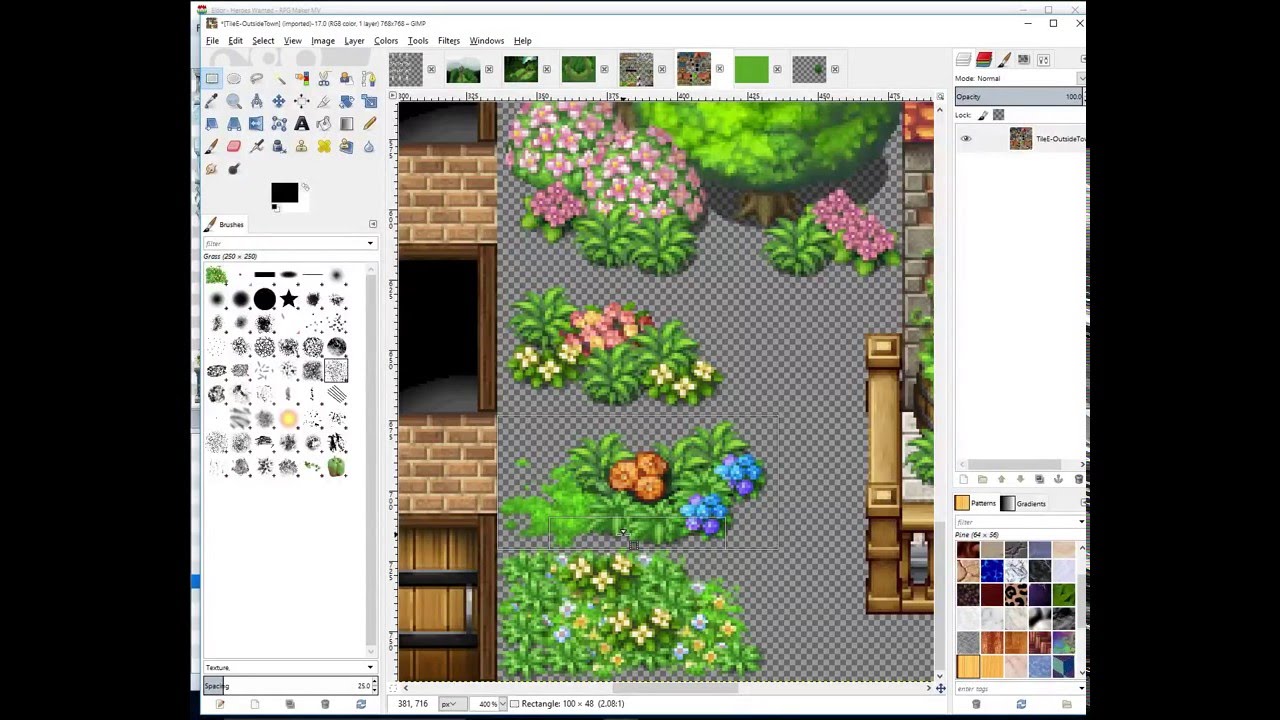The image size is (1280, 720).
Task: Select the Perspective Clone tool
Action: click(x=347, y=147)
